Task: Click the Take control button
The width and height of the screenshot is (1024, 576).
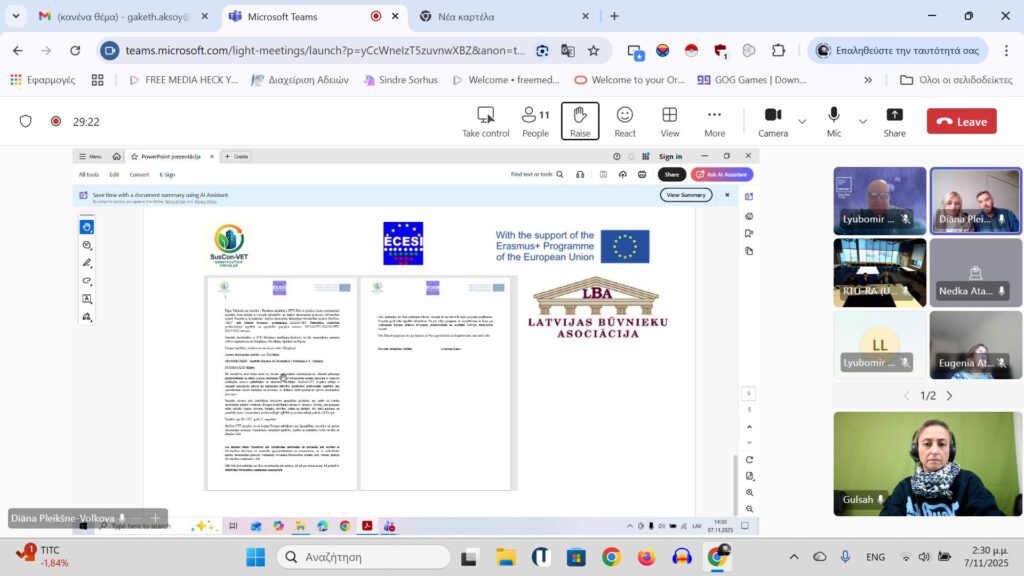Action: (x=485, y=121)
